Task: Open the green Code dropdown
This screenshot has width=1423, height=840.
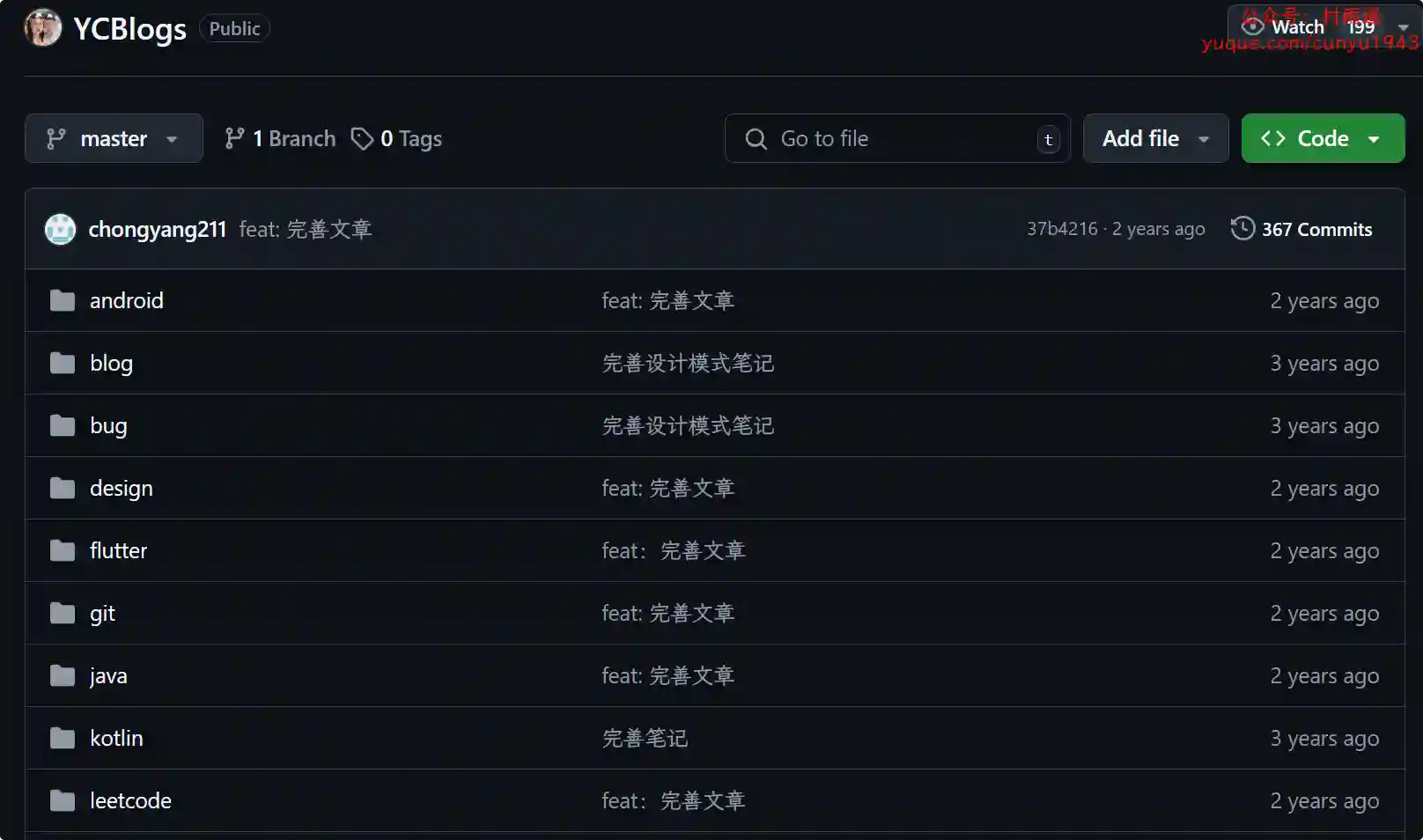Action: [x=1323, y=138]
